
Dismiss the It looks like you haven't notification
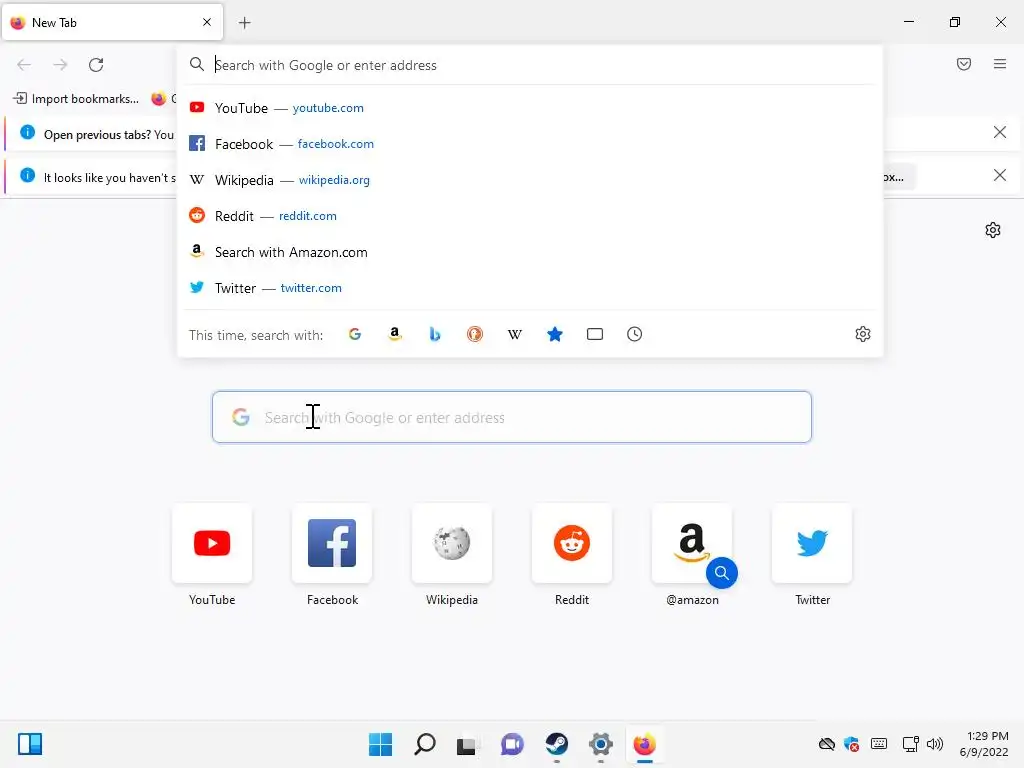[999, 175]
